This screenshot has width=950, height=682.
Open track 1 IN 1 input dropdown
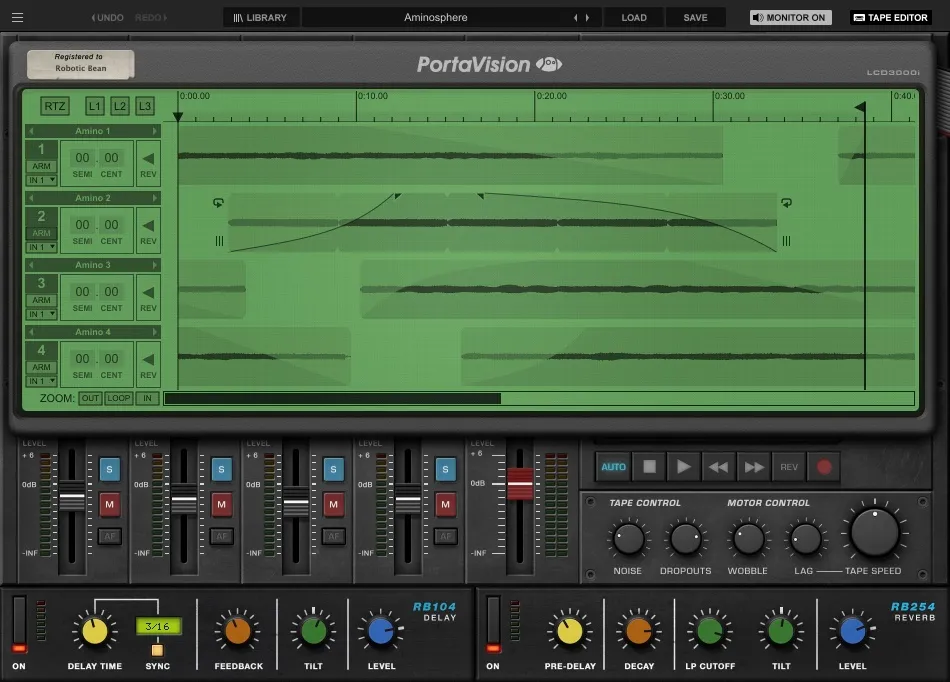pos(42,180)
